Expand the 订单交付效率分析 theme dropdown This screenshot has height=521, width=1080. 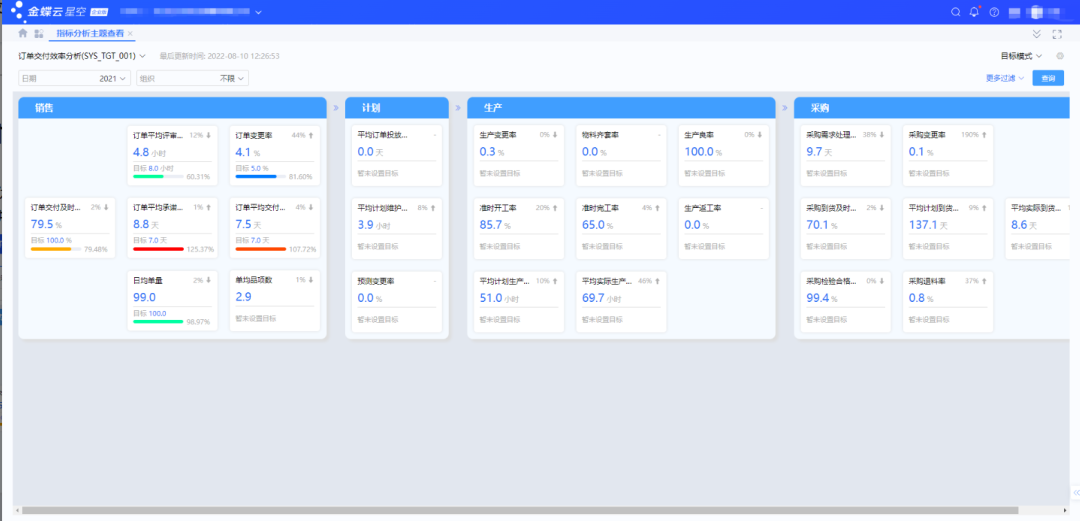pyautogui.click(x=82, y=56)
